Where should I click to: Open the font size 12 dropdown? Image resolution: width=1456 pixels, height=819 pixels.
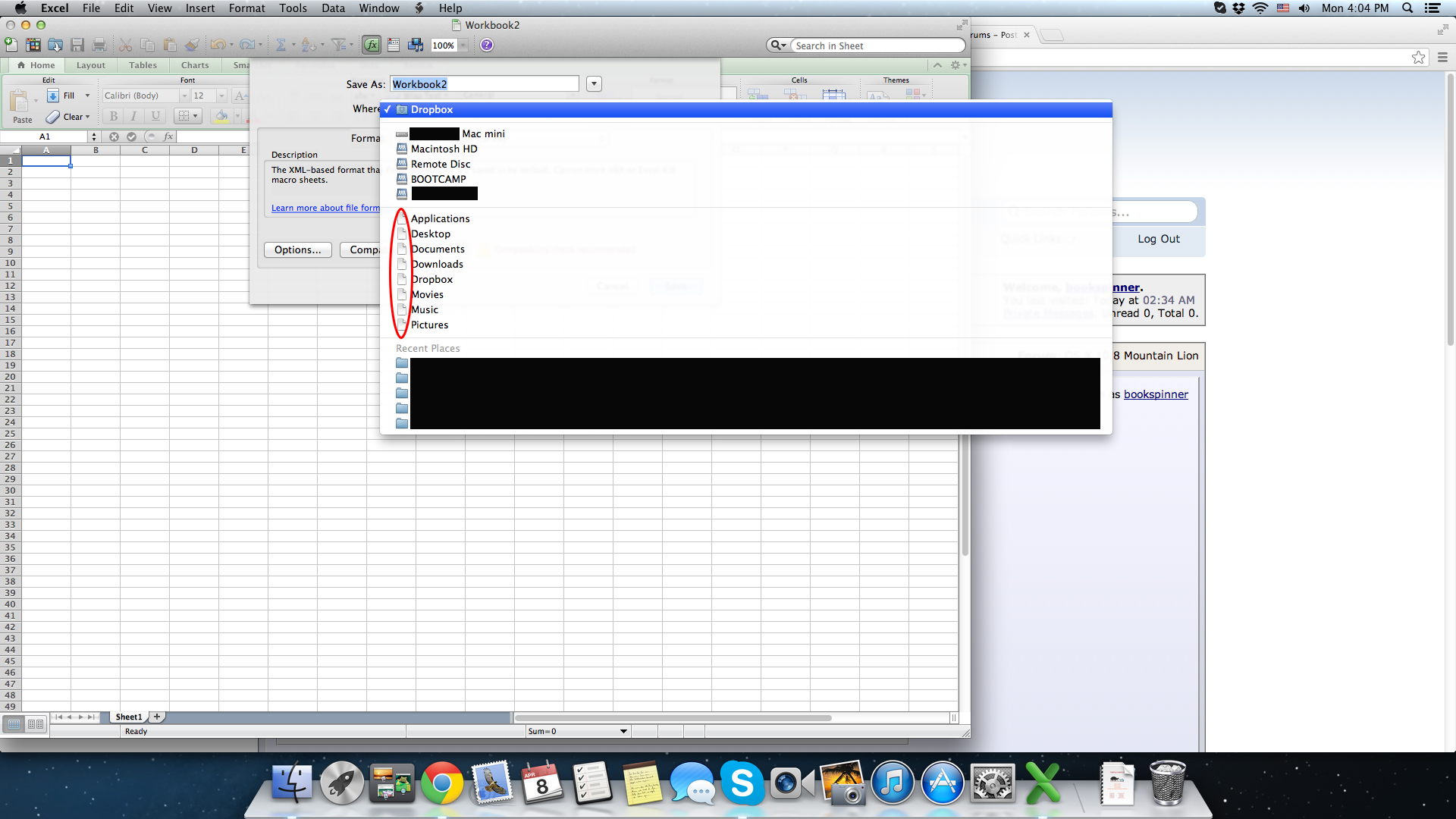[x=221, y=96]
